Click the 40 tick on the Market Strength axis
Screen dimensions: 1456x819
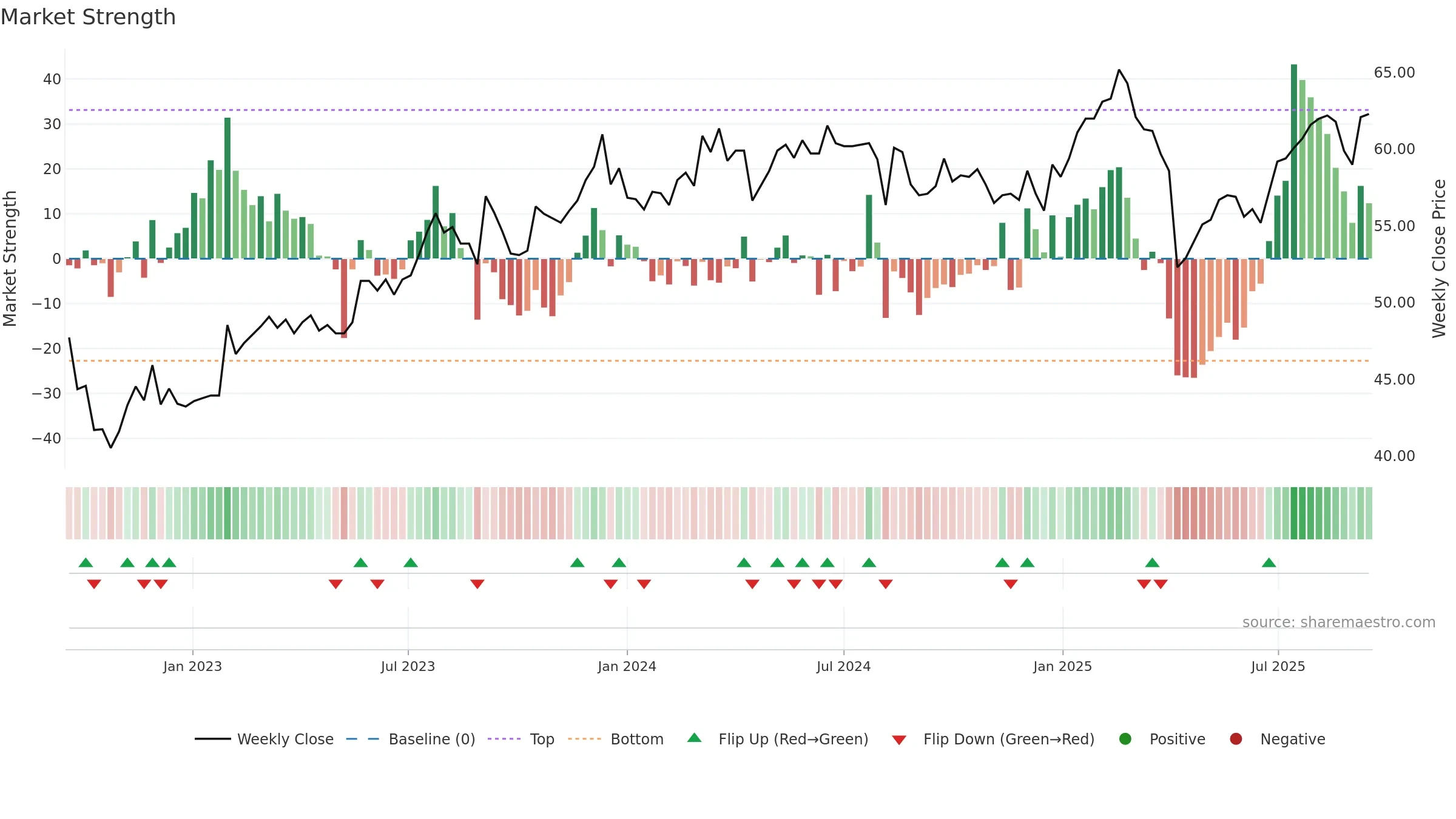tap(52, 79)
